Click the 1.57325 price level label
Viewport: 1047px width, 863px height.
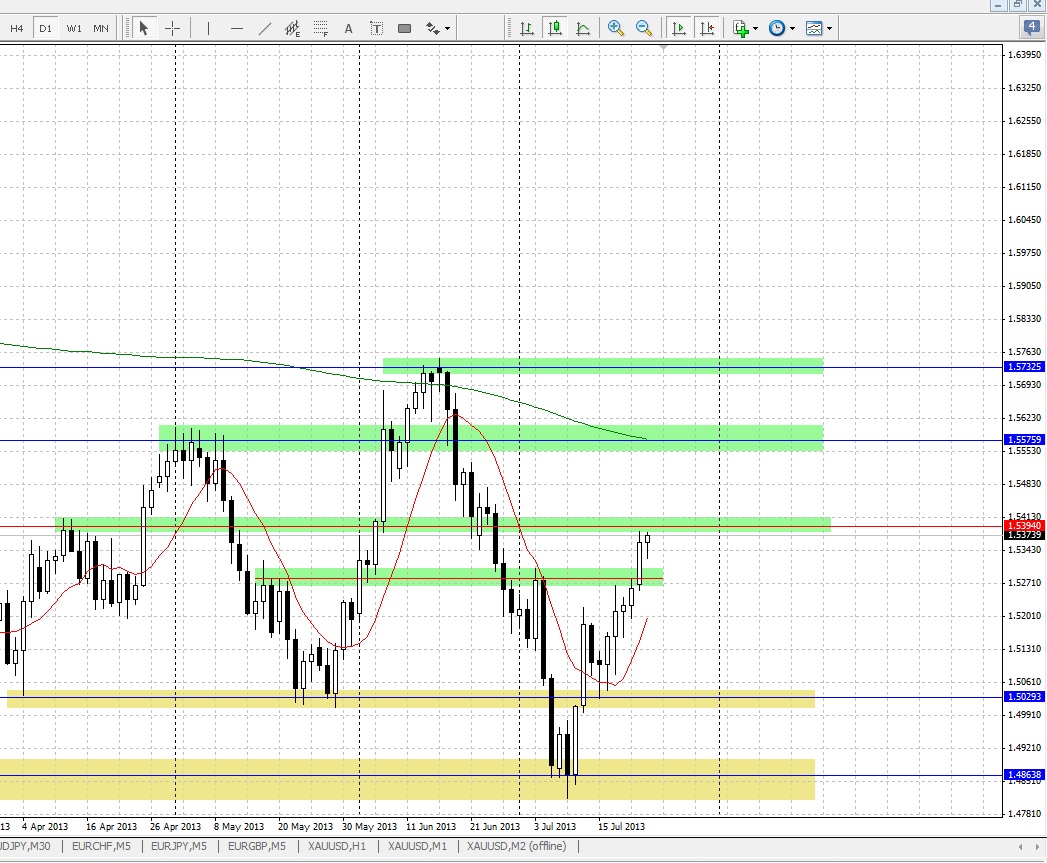pos(1024,367)
